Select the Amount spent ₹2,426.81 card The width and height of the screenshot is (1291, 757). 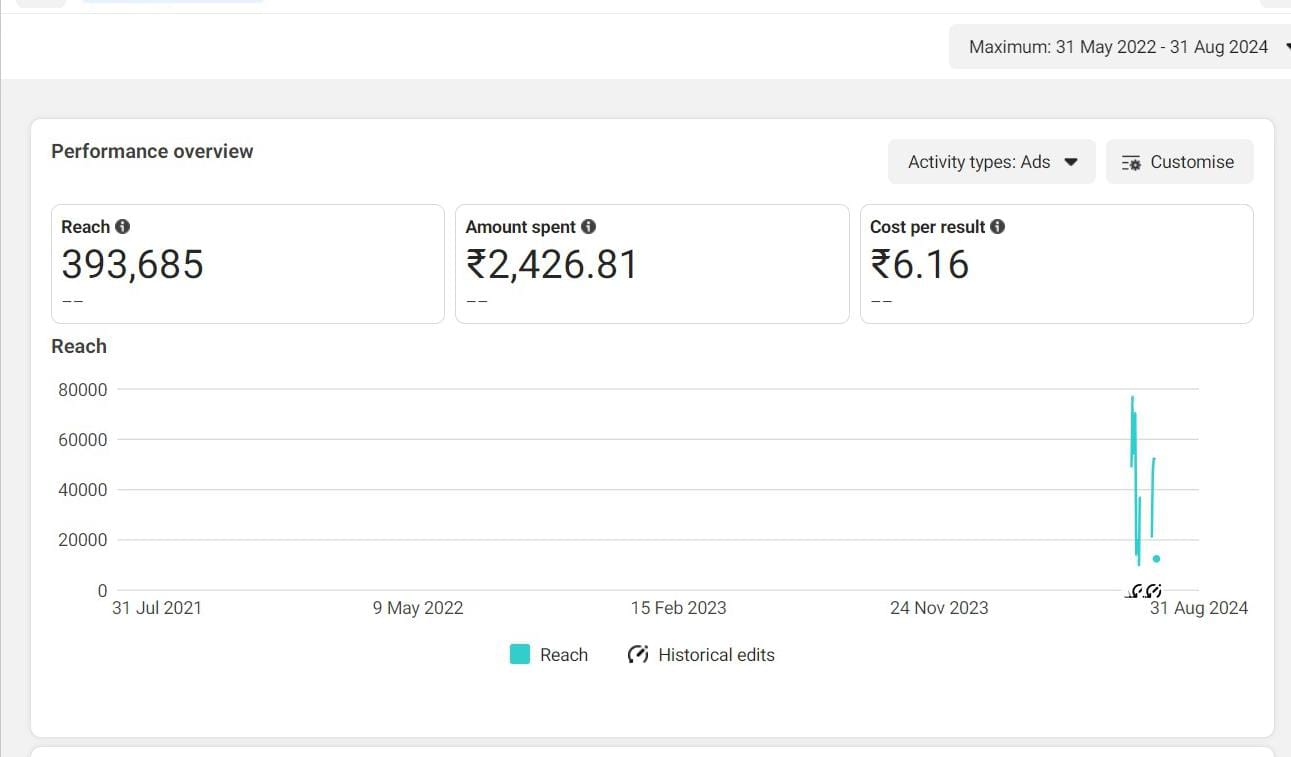click(652, 264)
